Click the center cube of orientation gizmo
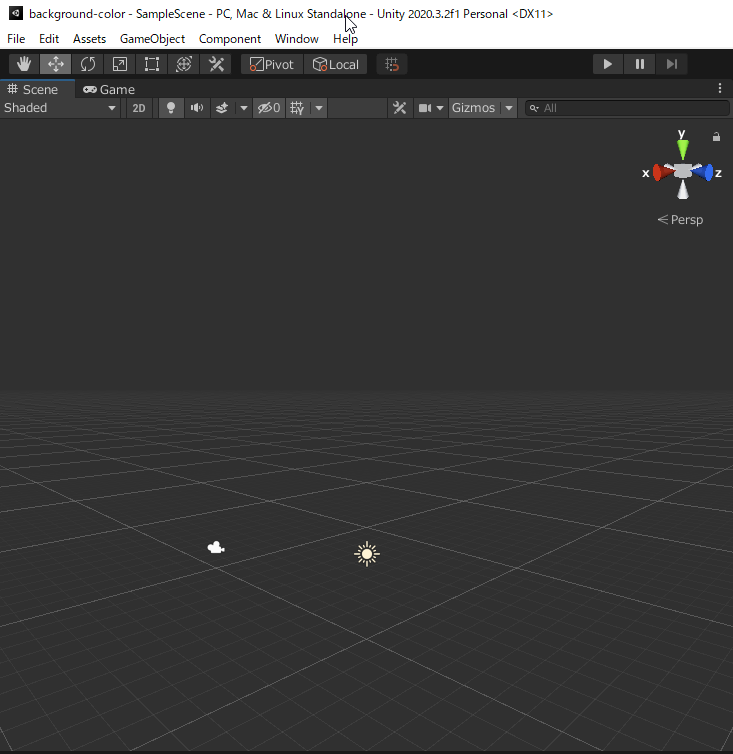Screen dimensions: 733x754 [x=682, y=171]
